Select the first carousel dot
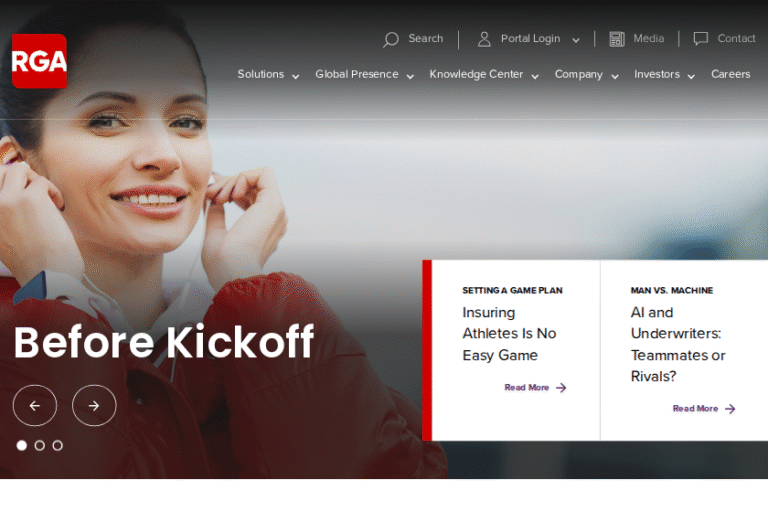Viewport: 768px width, 512px height. (22, 445)
